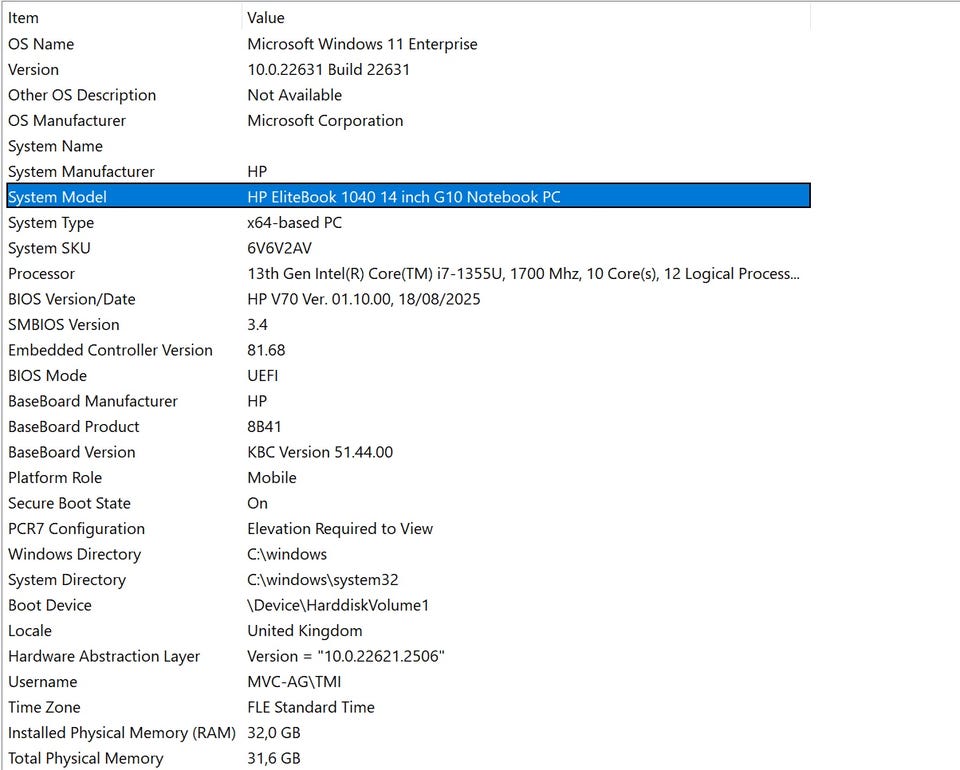
Task: Select the Other OS Description row
Action: coord(408,95)
